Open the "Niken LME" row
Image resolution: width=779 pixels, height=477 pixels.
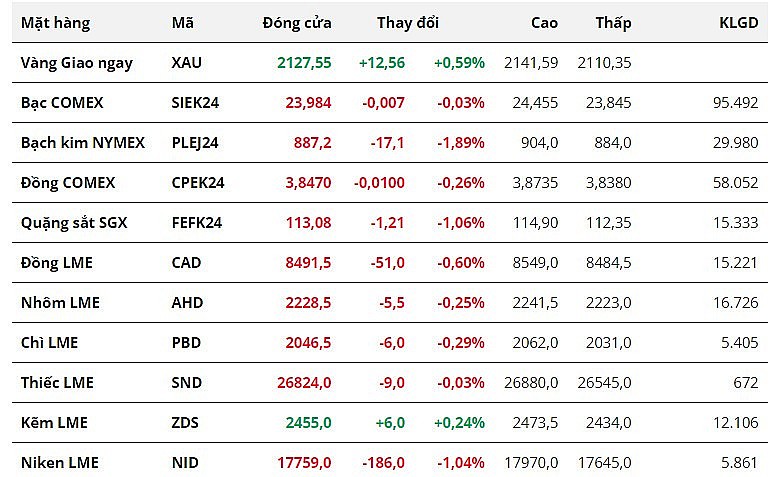[60, 462]
